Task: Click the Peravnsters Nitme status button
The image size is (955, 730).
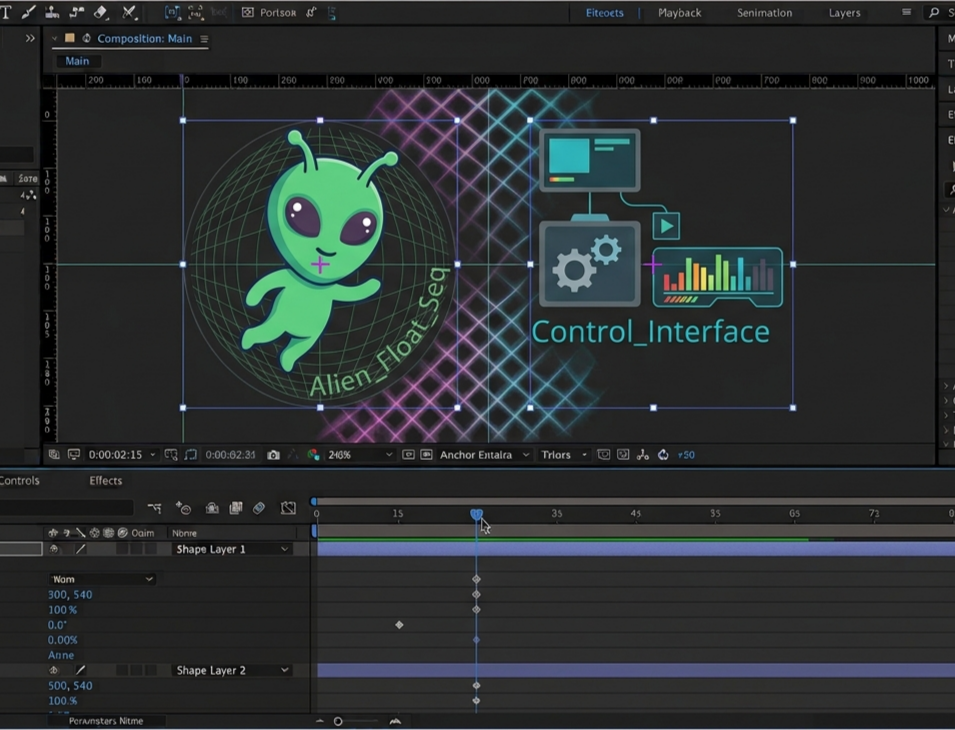Action: coord(106,721)
